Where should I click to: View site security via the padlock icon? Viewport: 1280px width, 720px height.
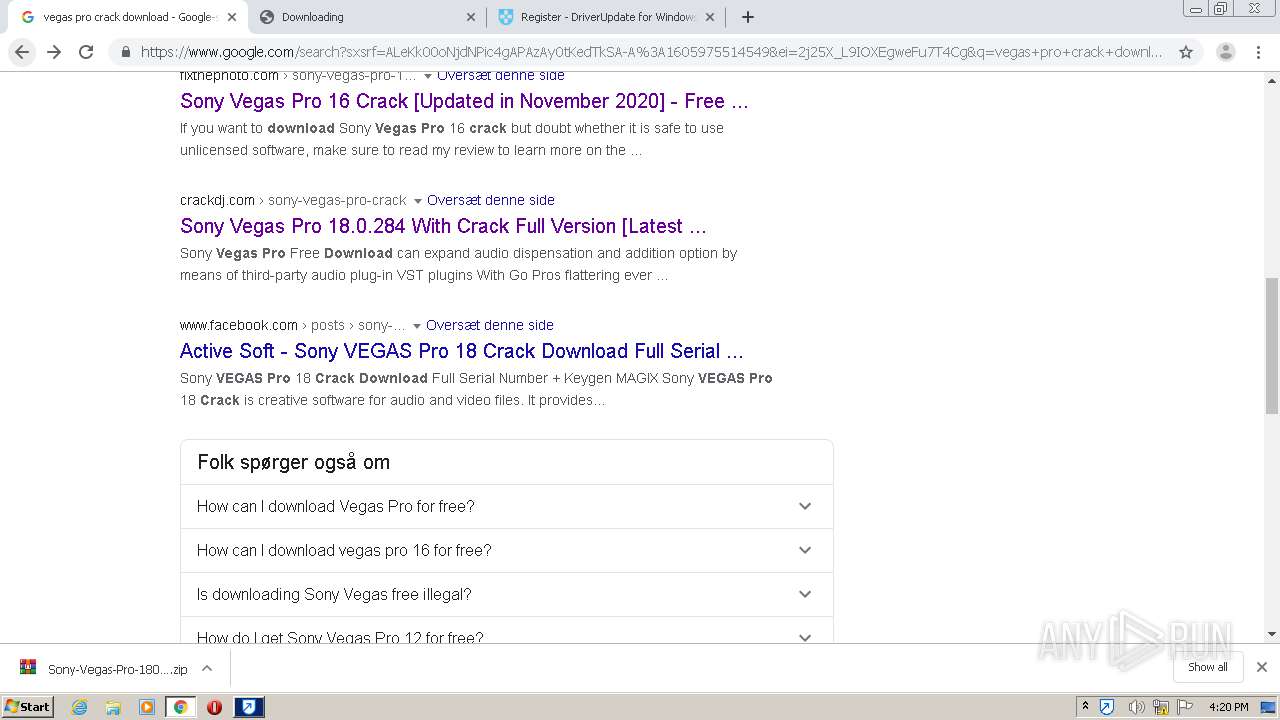pos(125,52)
